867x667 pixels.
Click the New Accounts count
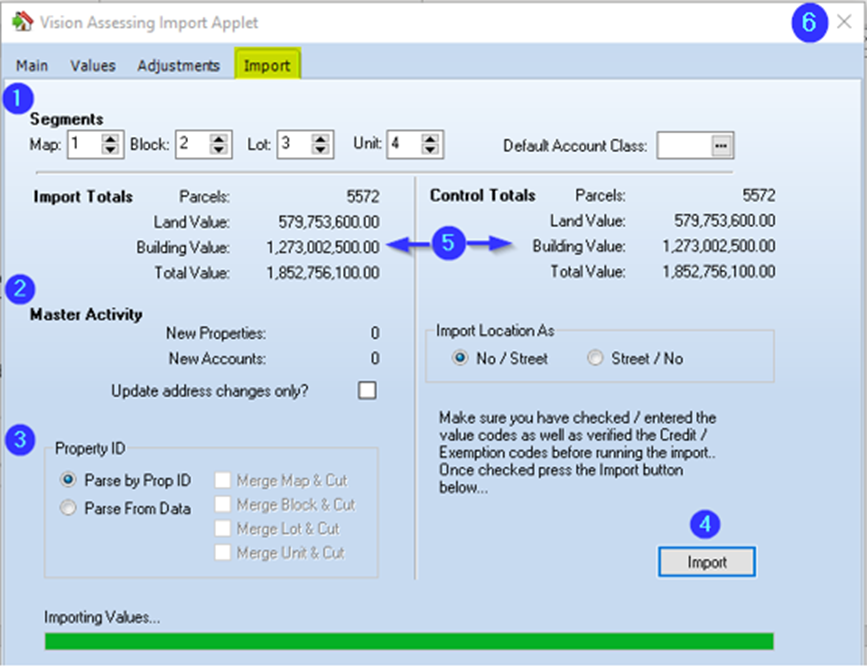point(375,358)
